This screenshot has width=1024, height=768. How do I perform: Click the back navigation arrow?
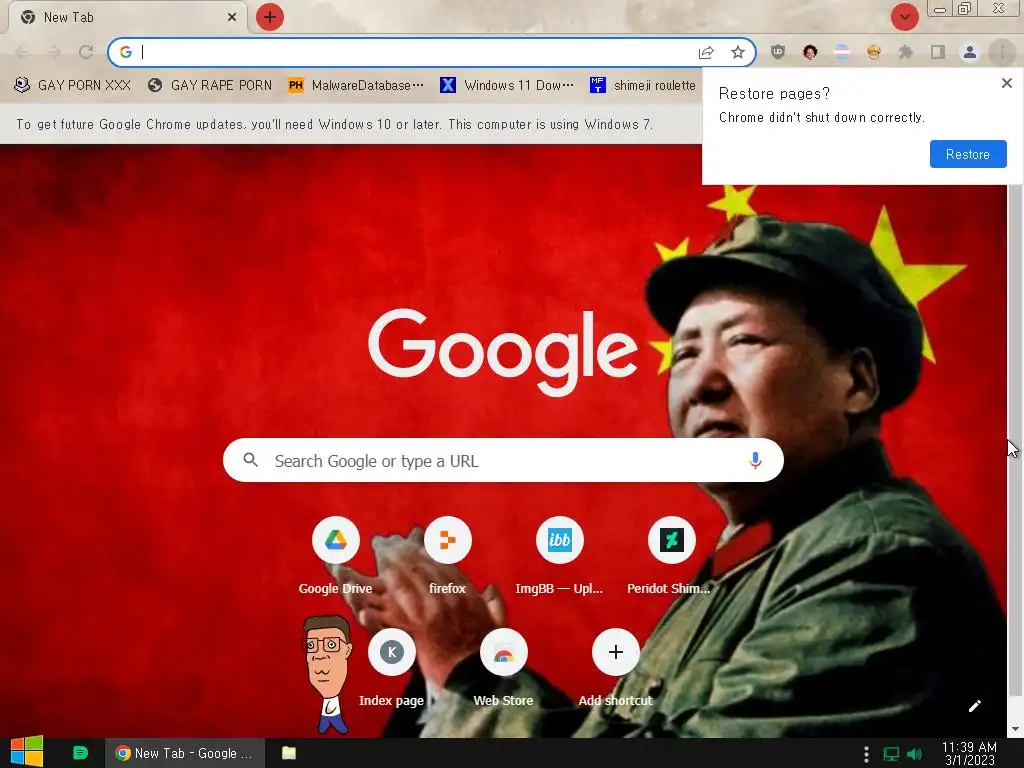(x=22, y=52)
